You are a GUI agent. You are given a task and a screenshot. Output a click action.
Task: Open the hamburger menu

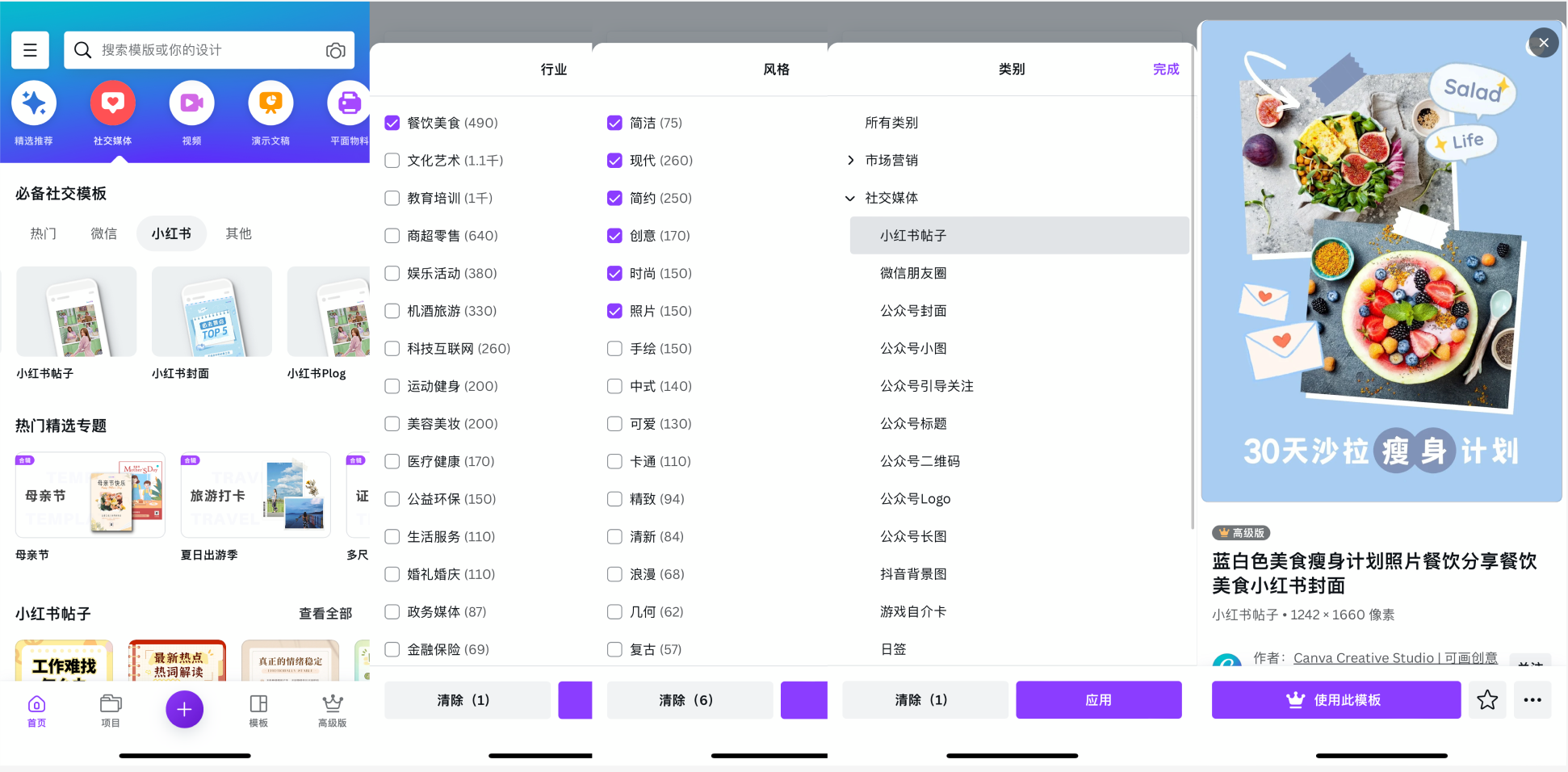coord(30,50)
